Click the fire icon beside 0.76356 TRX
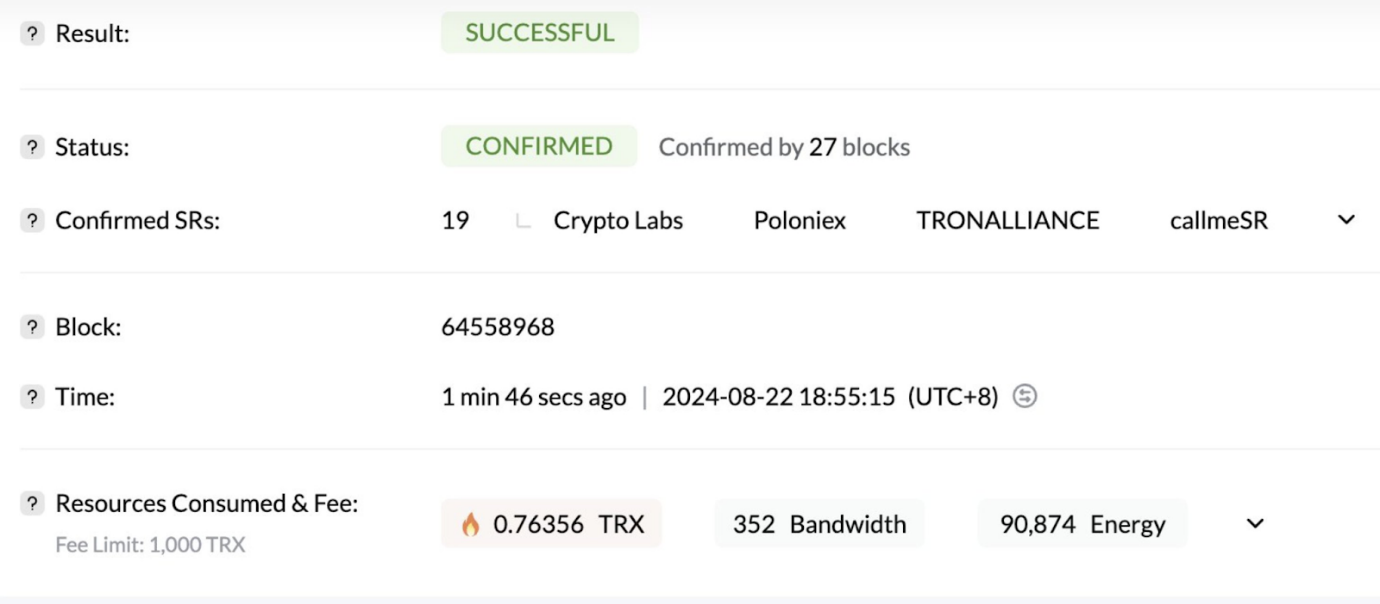 [x=471, y=525]
